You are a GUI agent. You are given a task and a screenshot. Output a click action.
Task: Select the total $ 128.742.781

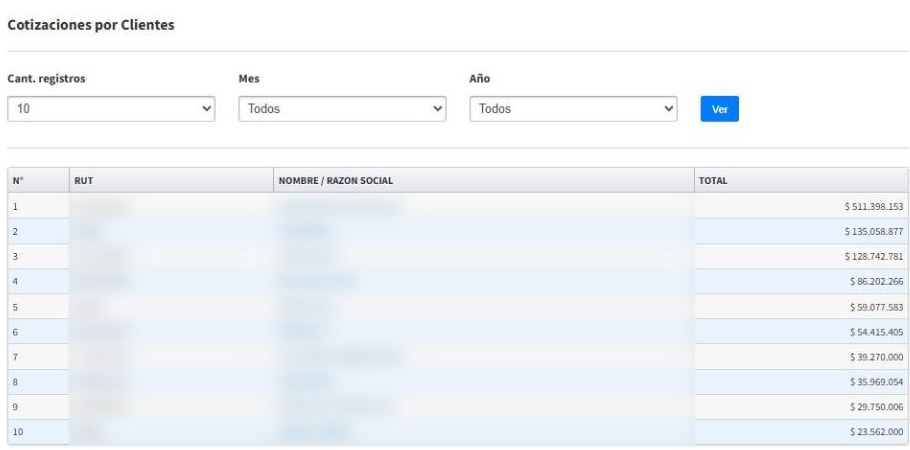873,256
